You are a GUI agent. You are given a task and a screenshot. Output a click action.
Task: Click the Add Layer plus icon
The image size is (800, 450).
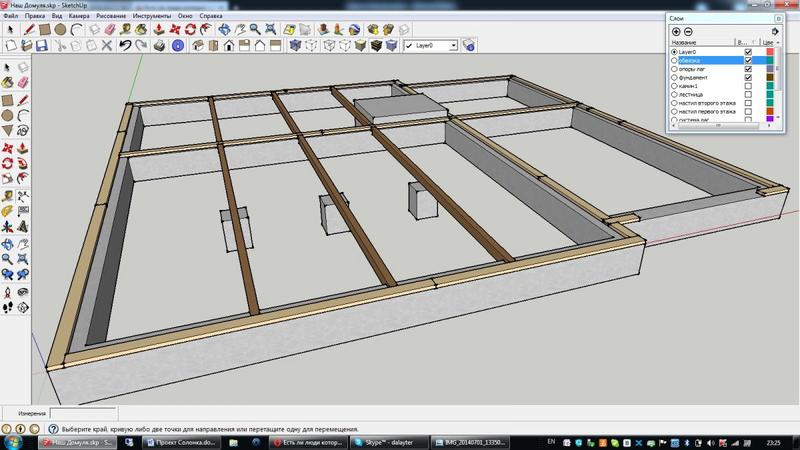(x=677, y=32)
